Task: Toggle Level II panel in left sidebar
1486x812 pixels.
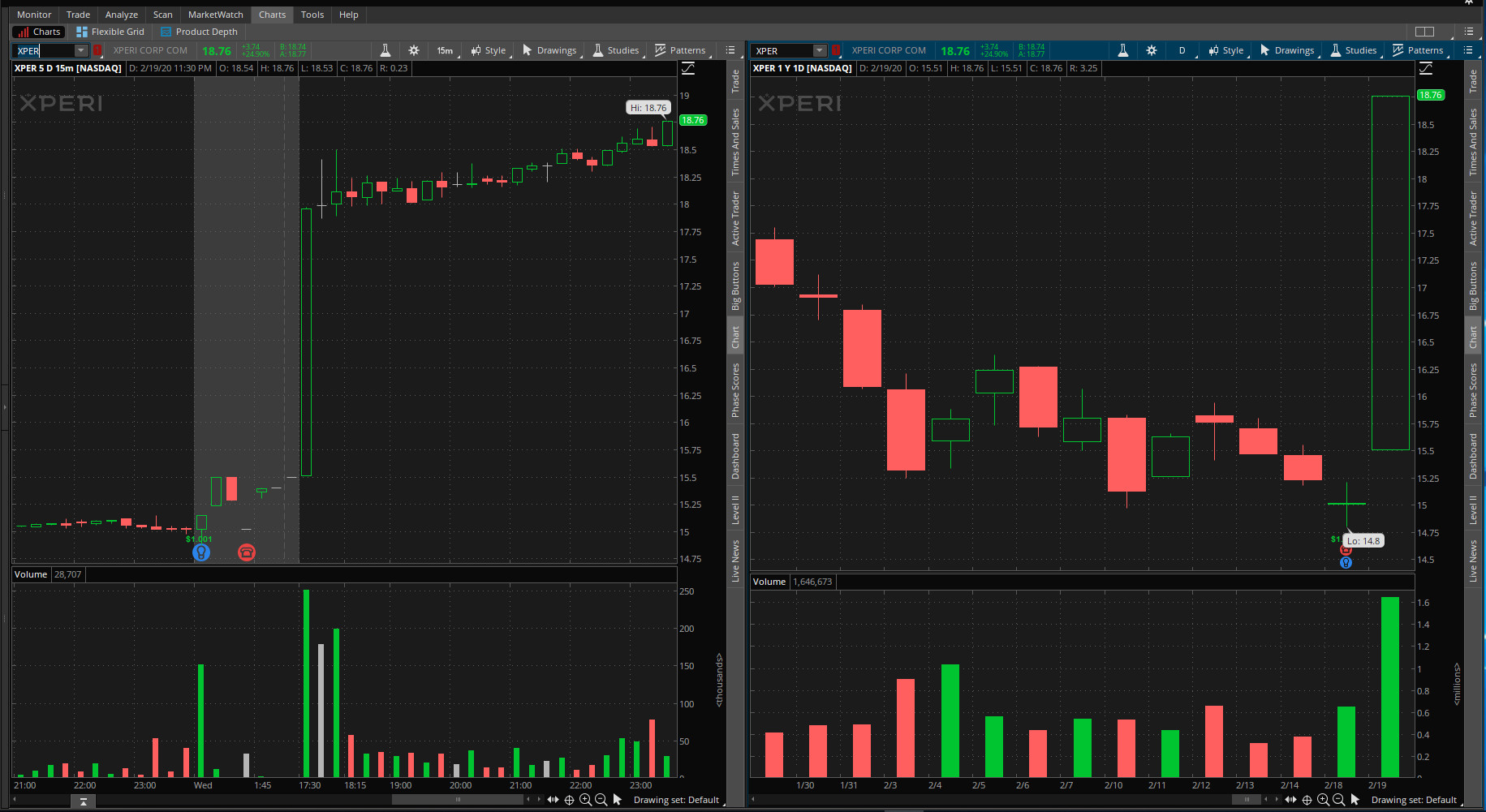Action: click(x=735, y=509)
